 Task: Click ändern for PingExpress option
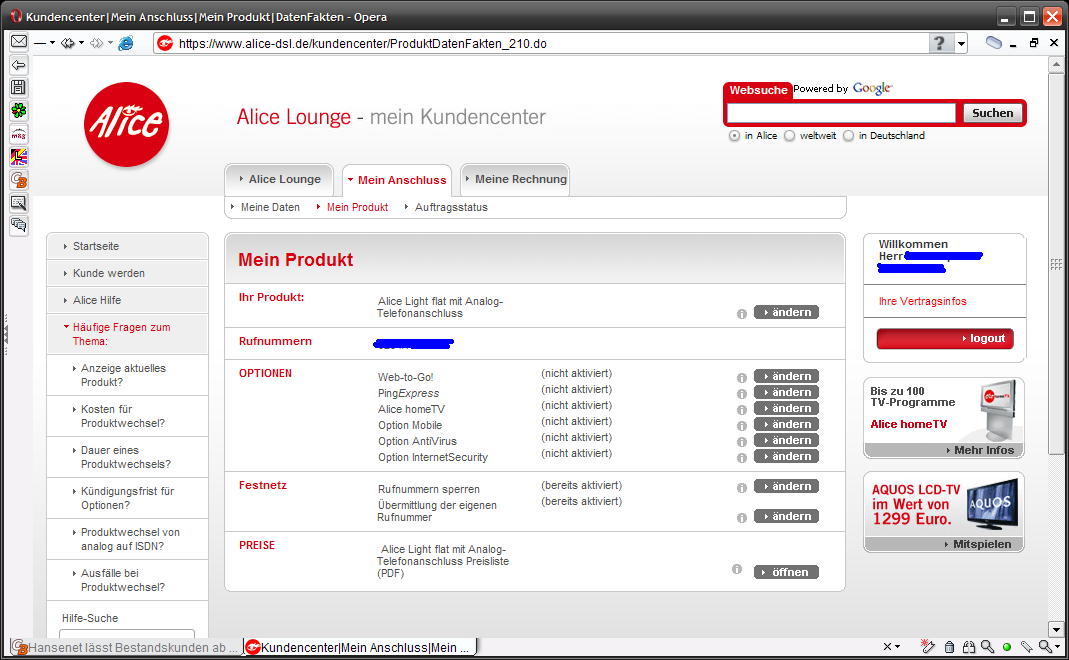(786, 392)
